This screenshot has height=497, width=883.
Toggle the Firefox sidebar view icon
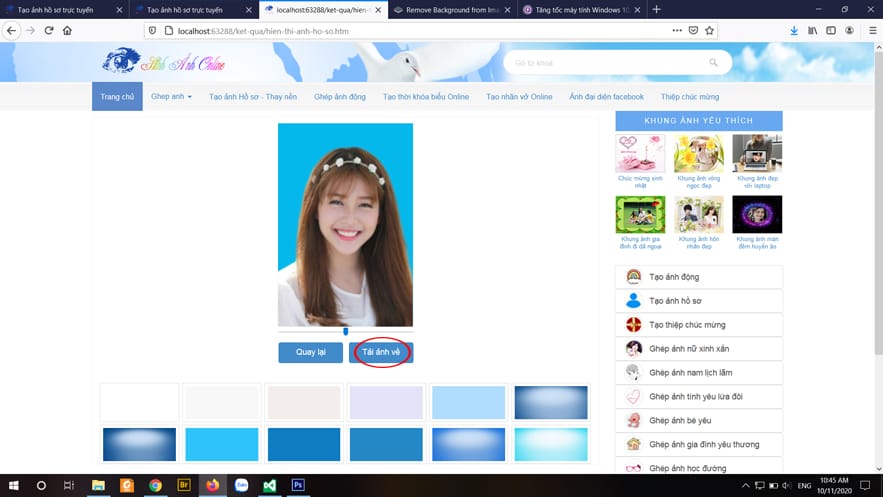pos(831,30)
